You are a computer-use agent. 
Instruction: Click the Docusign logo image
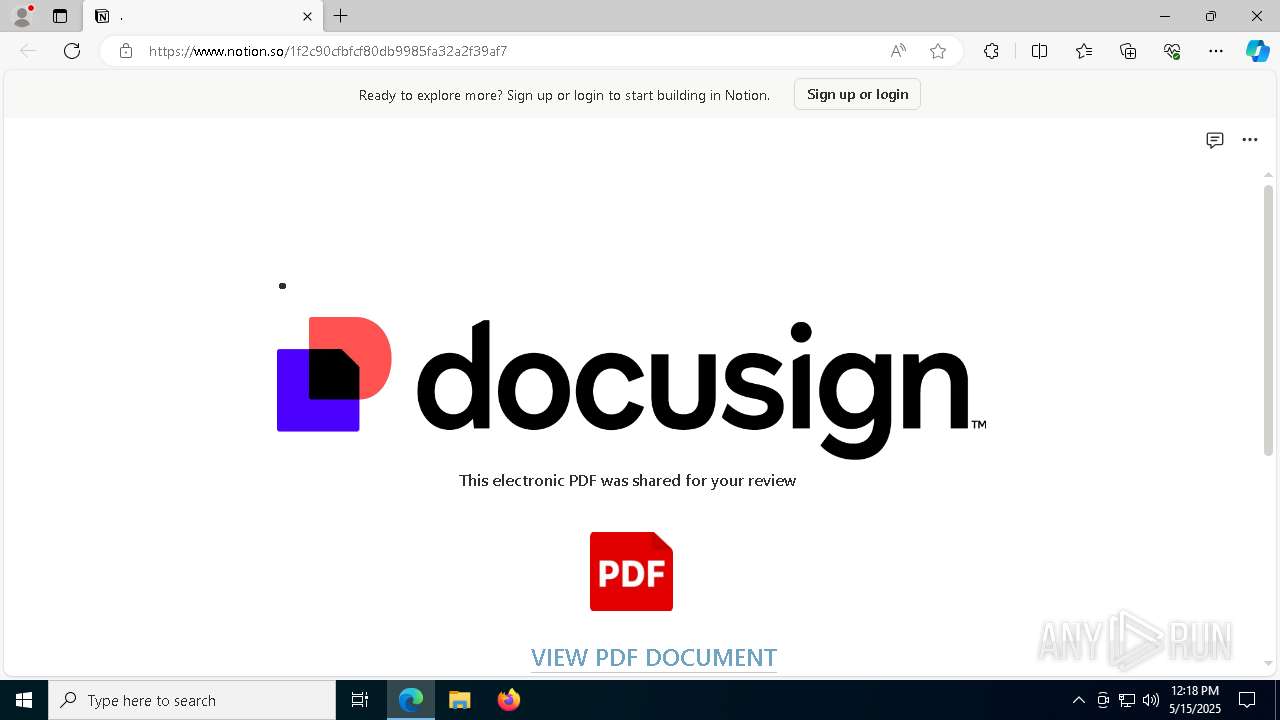(x=631, y=388)
